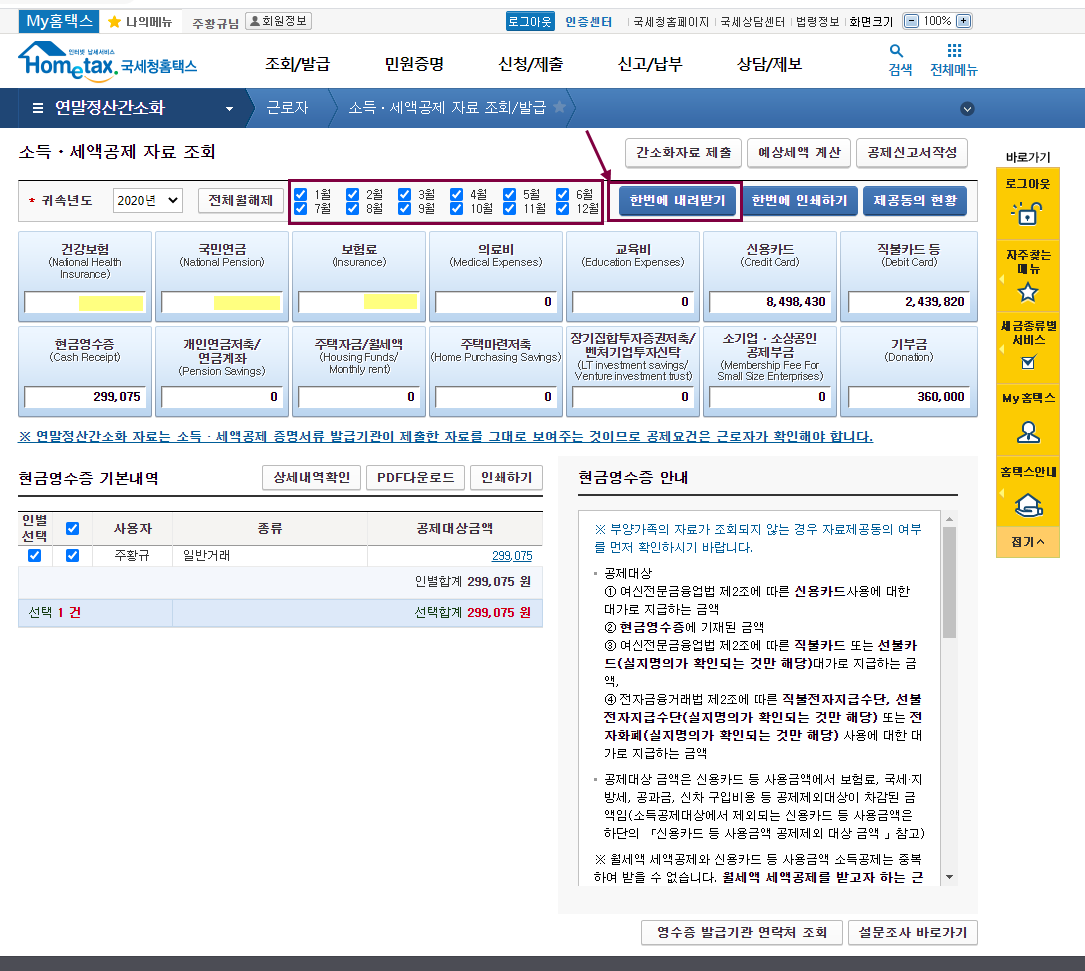
Task: Open the favorite menu star icon
Action: 1027,292
